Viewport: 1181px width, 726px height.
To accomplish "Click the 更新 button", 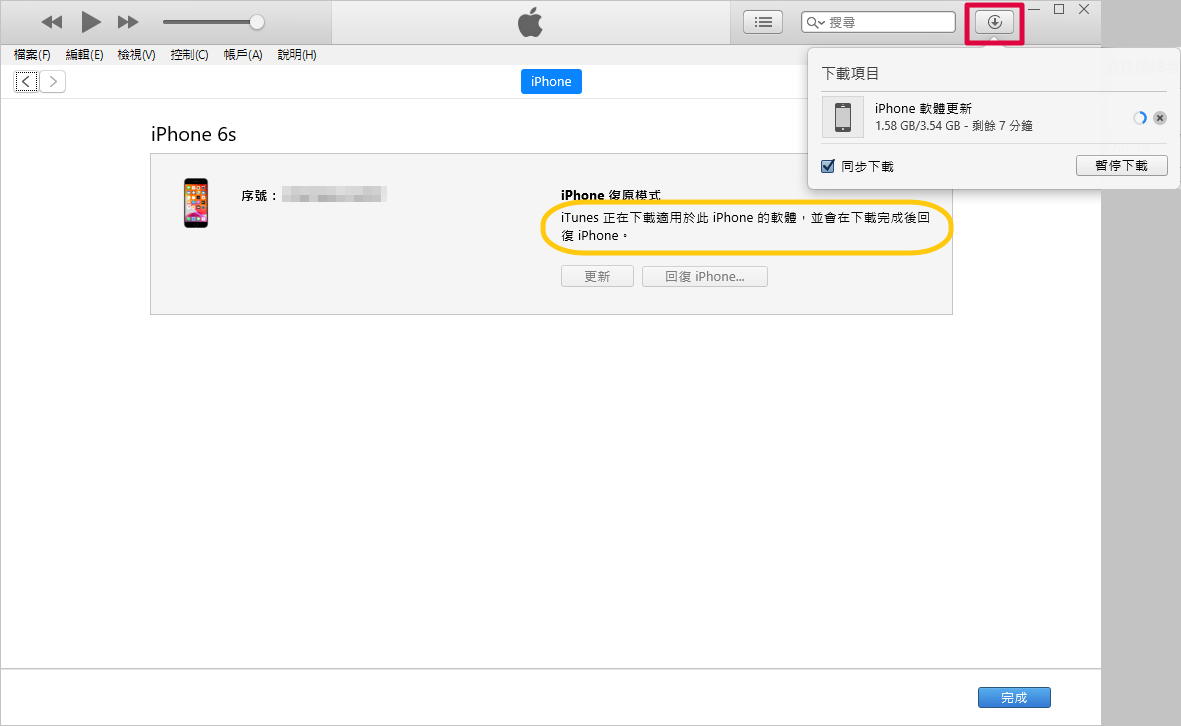I will 597,276.
